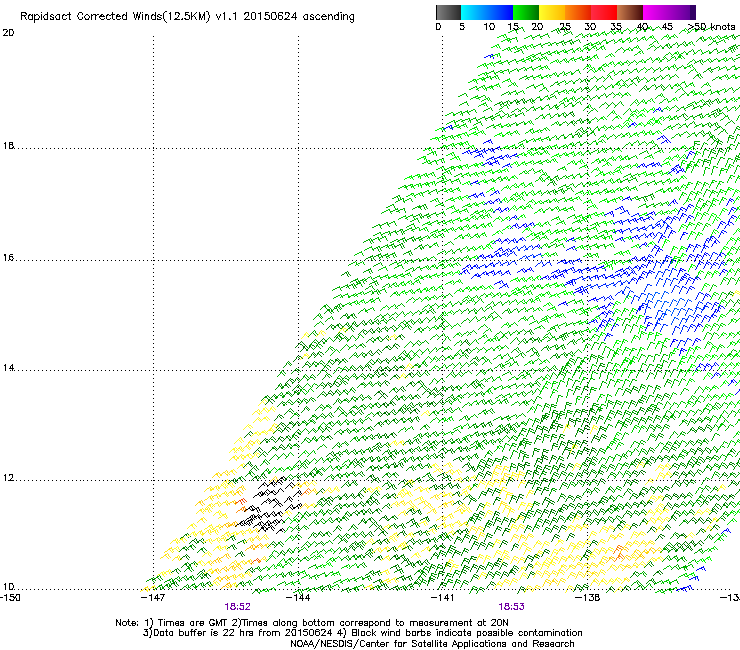Click the longitude label '-150' on bottom axis

(10, 598)
